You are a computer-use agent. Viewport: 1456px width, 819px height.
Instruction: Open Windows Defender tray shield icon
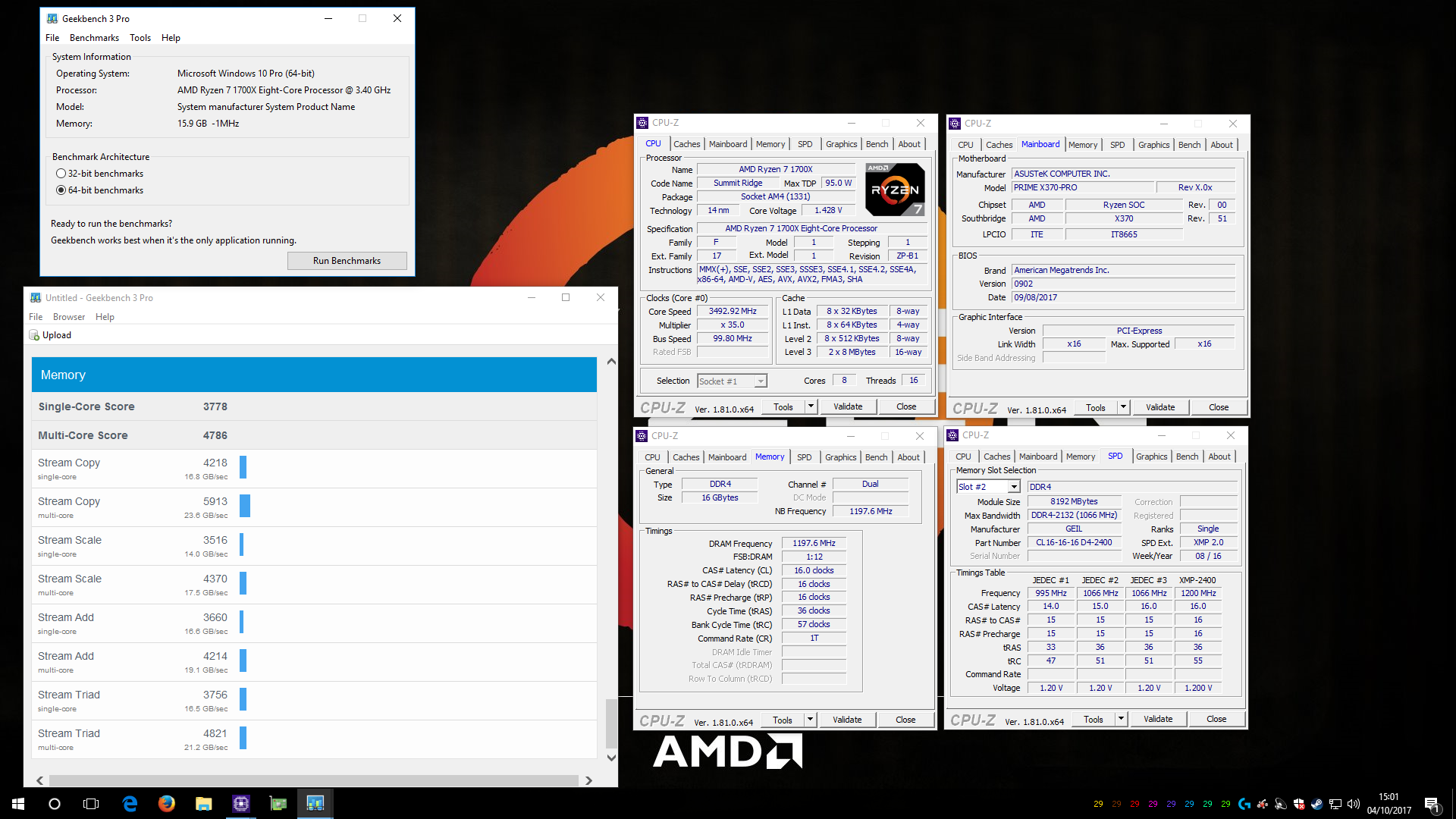click(x=1299, y=804)
